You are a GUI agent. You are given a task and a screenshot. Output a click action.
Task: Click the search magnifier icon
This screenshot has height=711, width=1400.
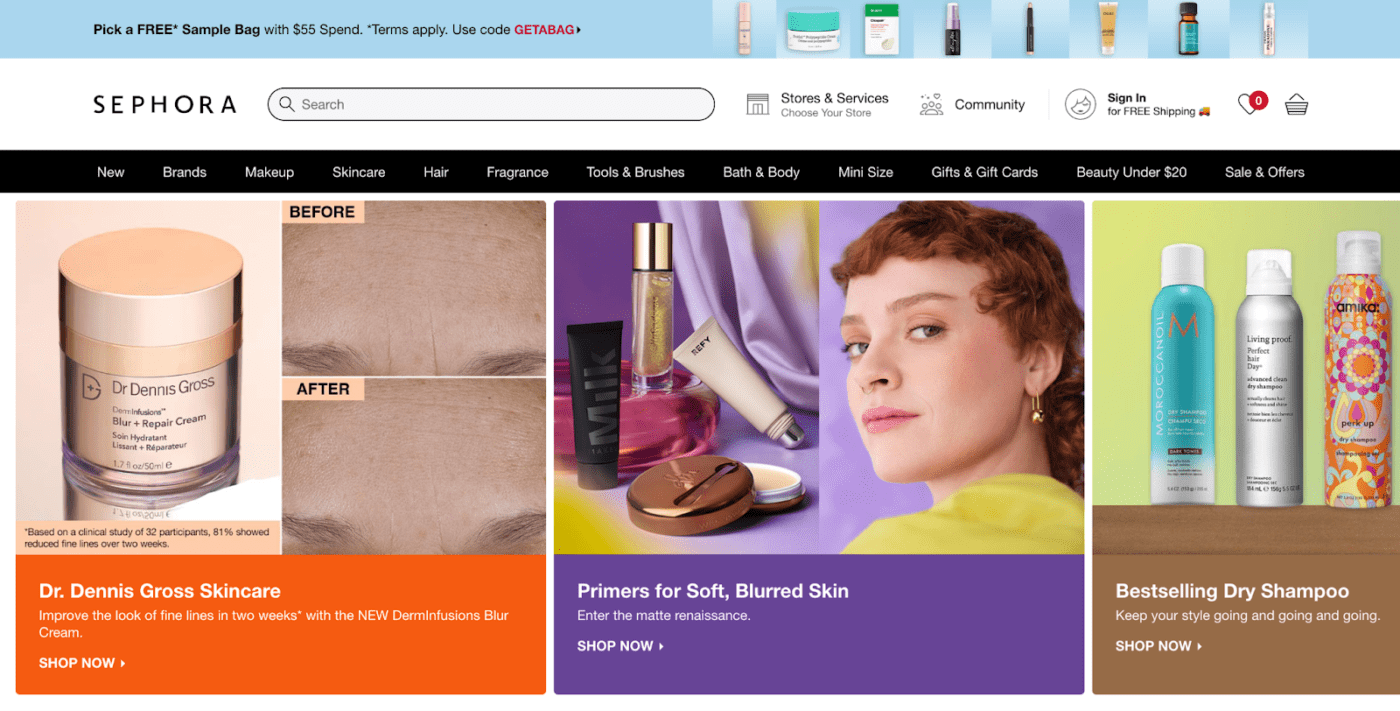point(287,104)
